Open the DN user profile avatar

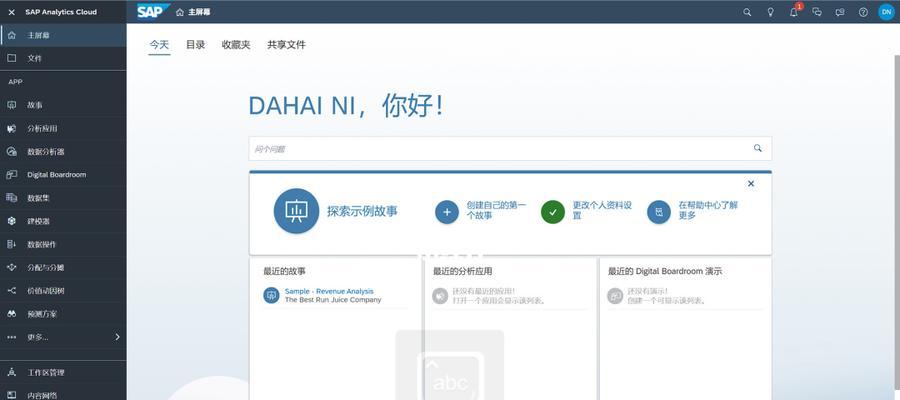pos(886,12)
